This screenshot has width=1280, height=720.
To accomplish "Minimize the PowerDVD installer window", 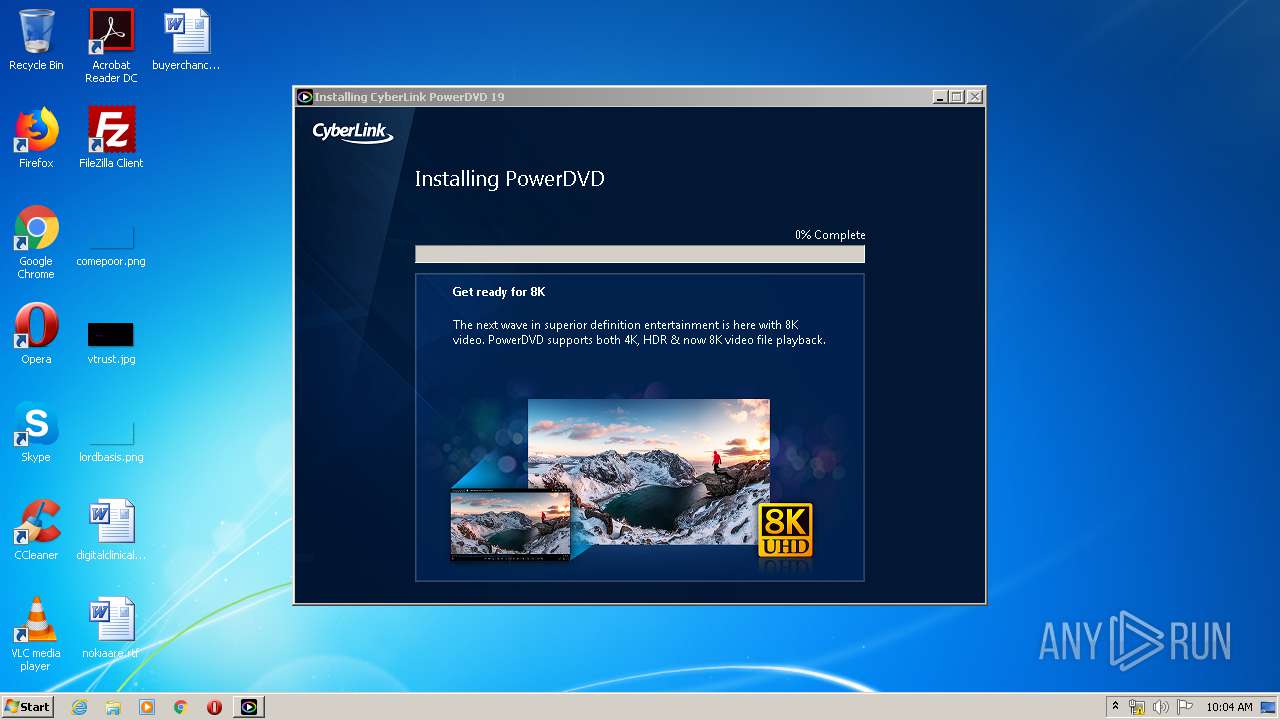I will 940,97.
